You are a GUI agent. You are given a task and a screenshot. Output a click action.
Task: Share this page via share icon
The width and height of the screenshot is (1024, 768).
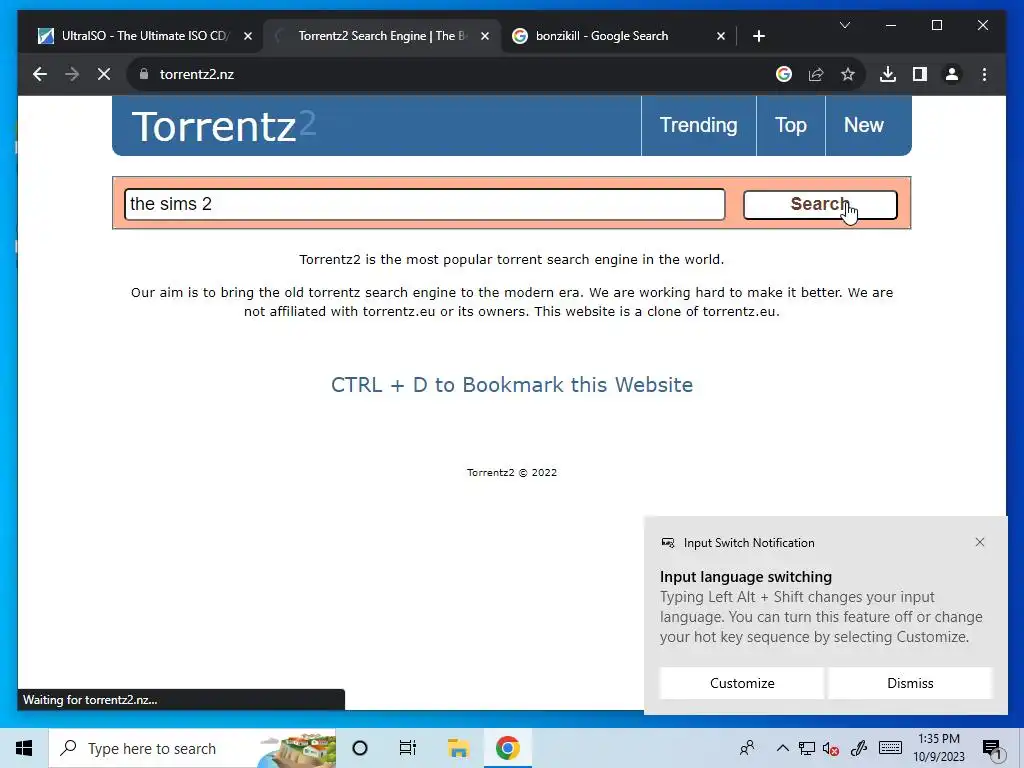[816, 74]
